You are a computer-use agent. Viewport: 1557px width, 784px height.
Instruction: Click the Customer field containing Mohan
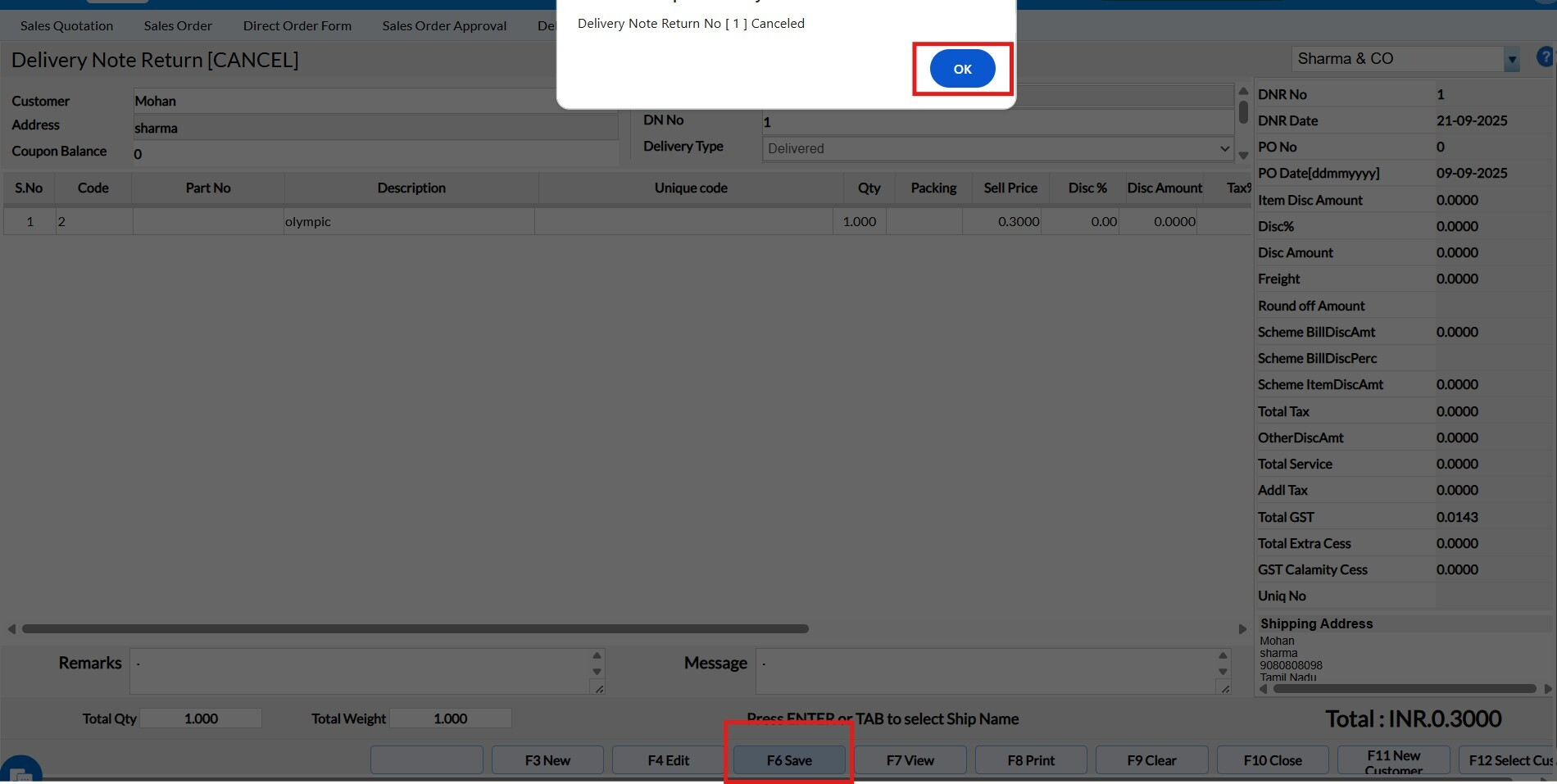point(345,101)
